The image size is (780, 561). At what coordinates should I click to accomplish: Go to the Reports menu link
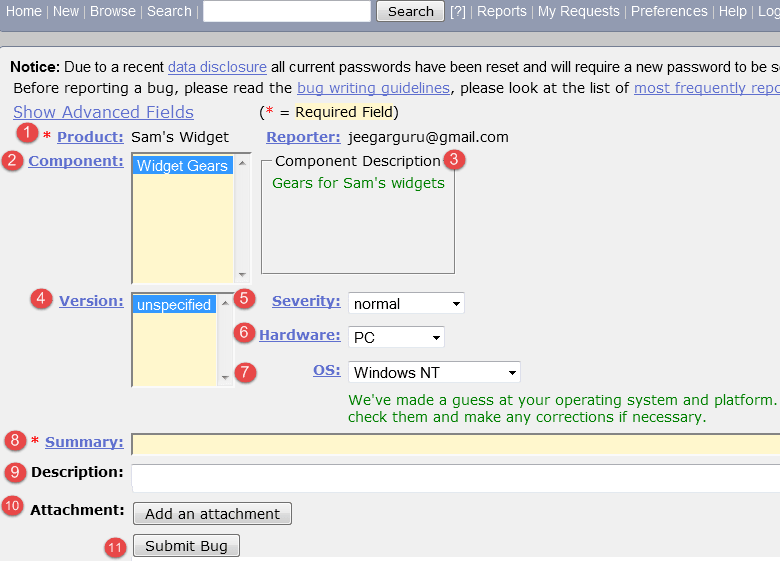pos(501,11)
